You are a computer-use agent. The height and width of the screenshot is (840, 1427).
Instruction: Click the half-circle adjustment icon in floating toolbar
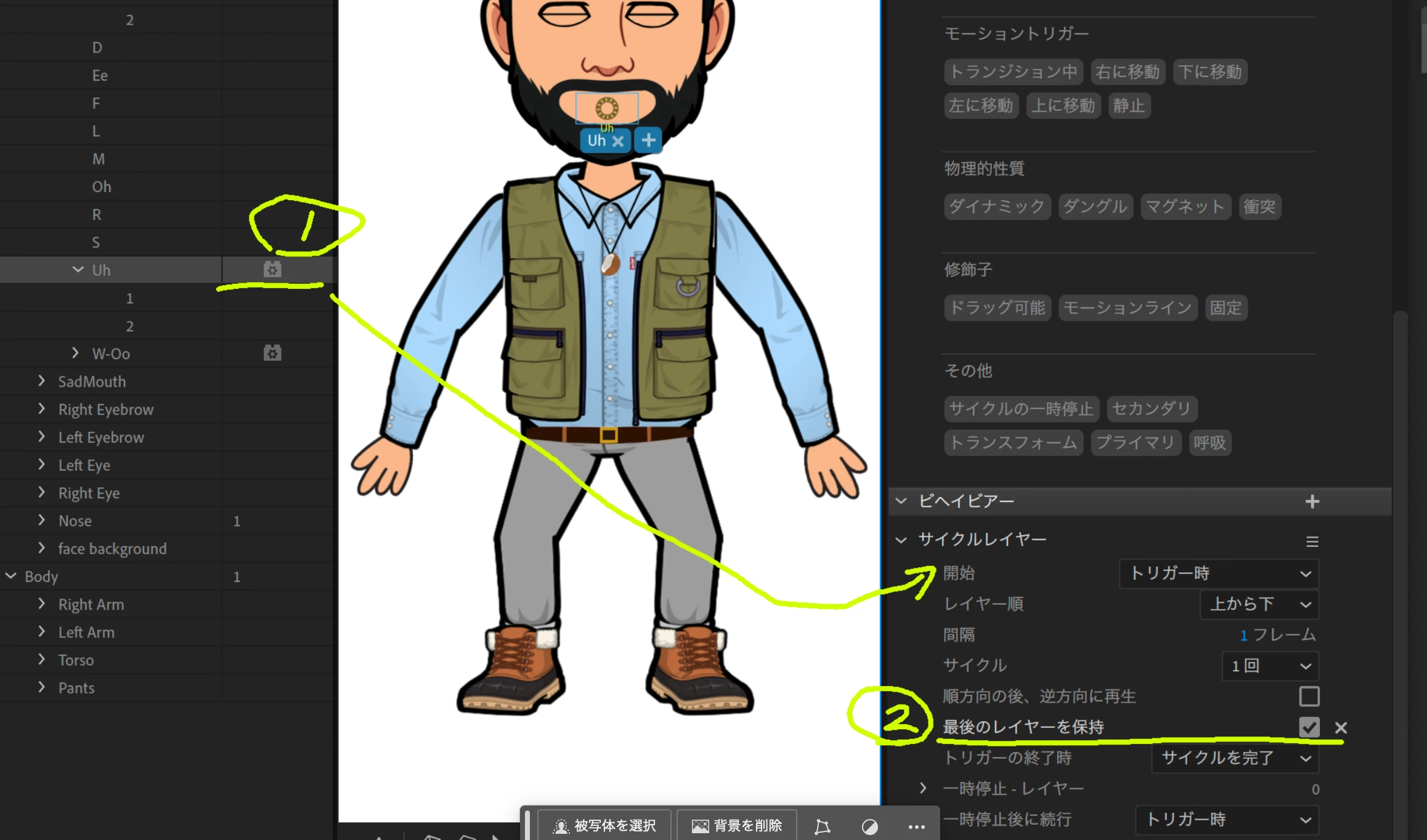click(869, 826)
